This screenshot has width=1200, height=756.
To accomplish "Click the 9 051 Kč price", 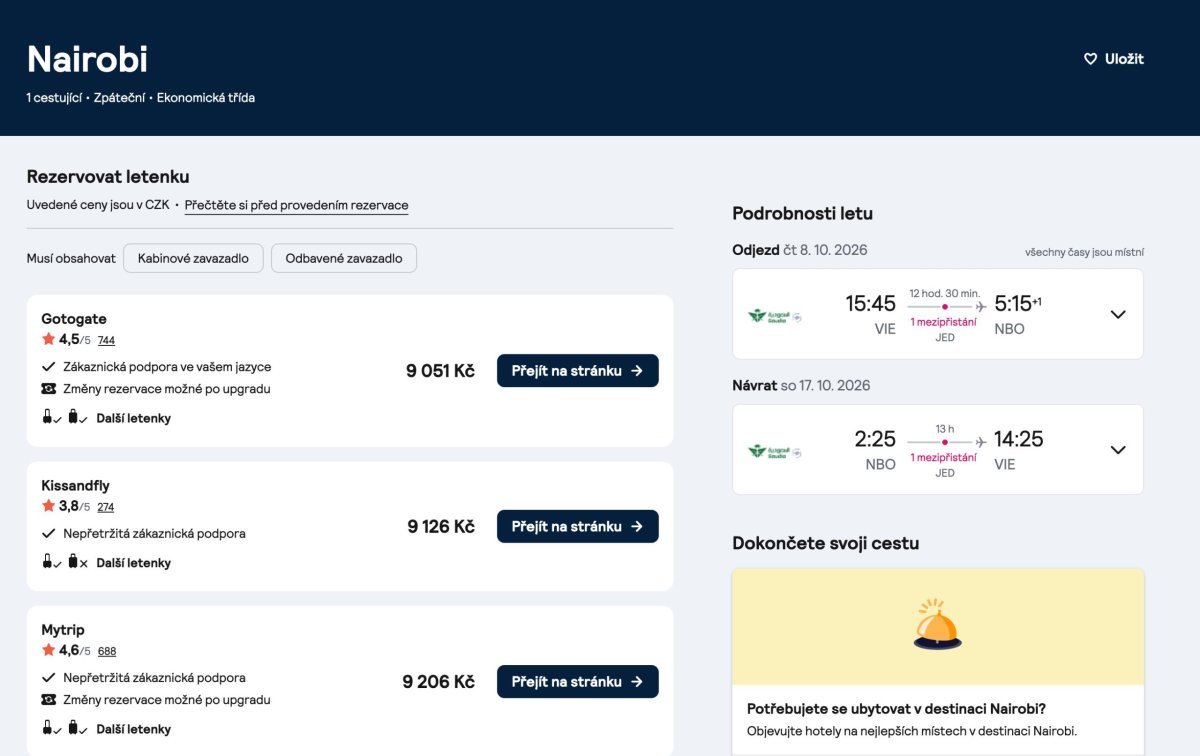I will point(440,371).
